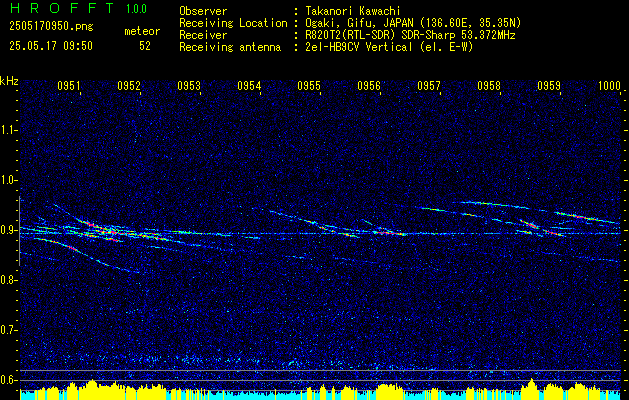Click the Receiver label
This screenshot has height=400, width=629.
203,35
